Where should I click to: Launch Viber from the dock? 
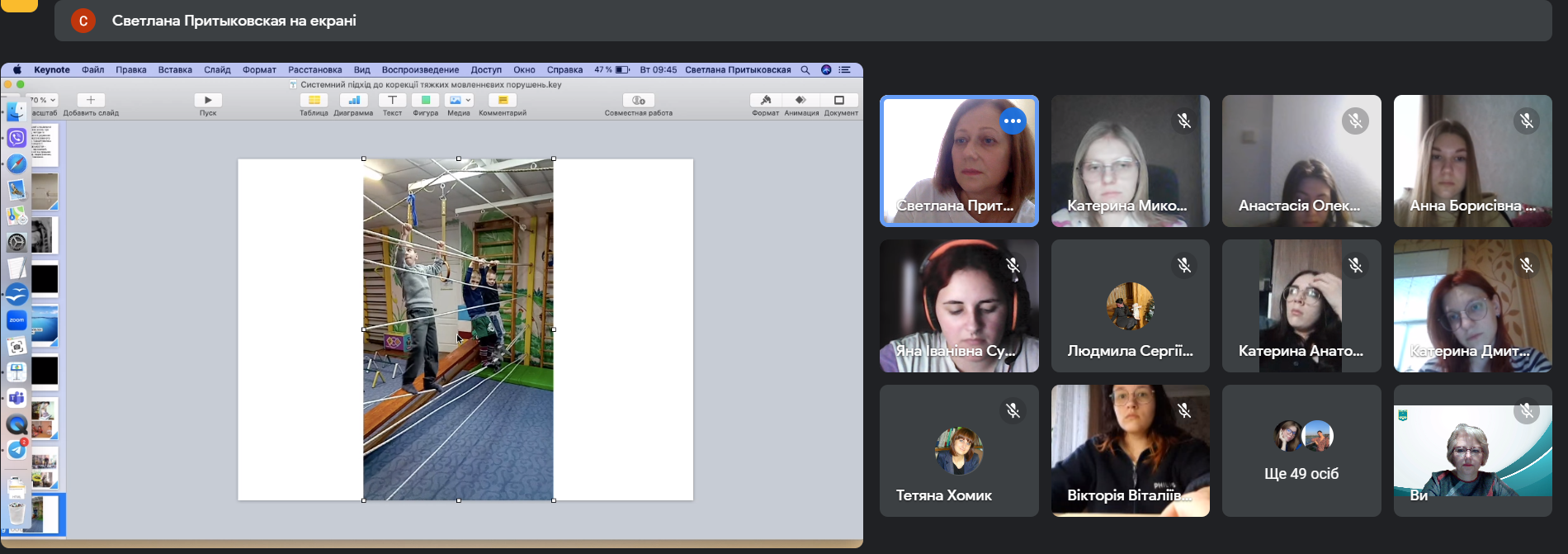17,138
